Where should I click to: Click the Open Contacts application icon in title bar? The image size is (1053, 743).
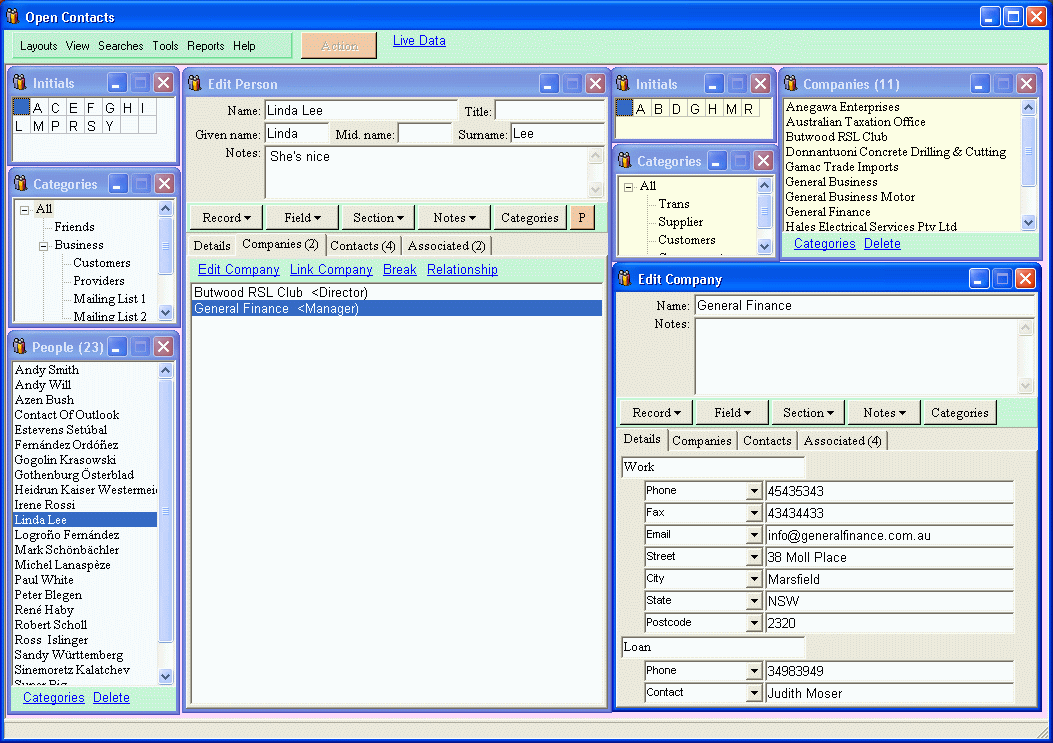[x=12, y=17]
